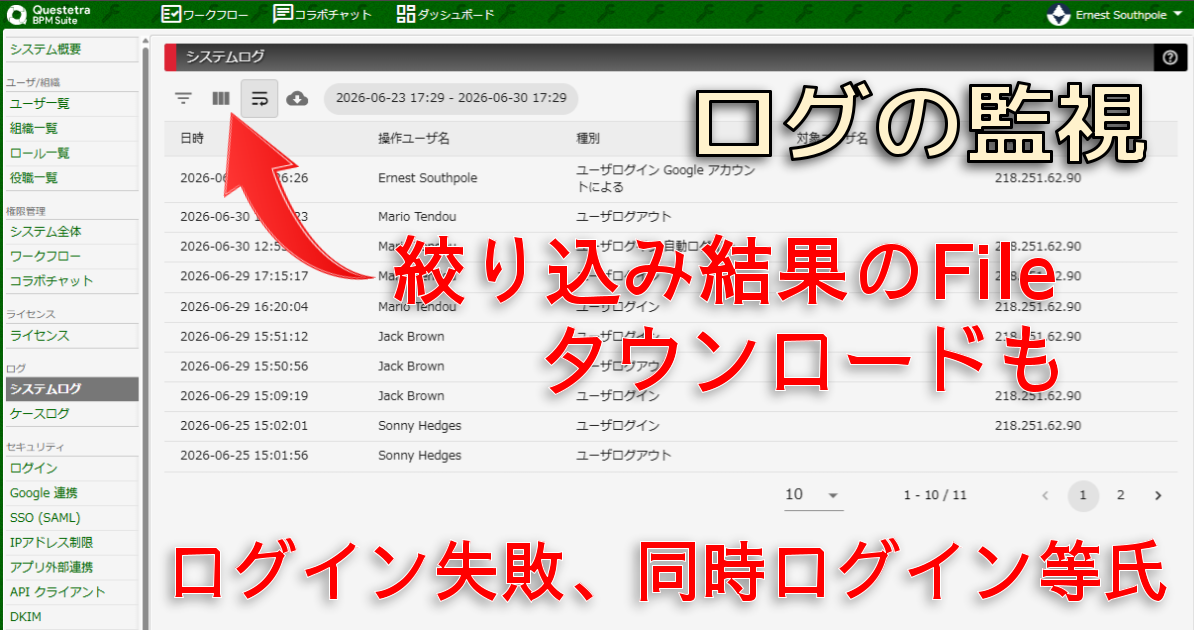Open the コラボチャット top menu
Viewport: 1200px width, 630px height.
322,15
